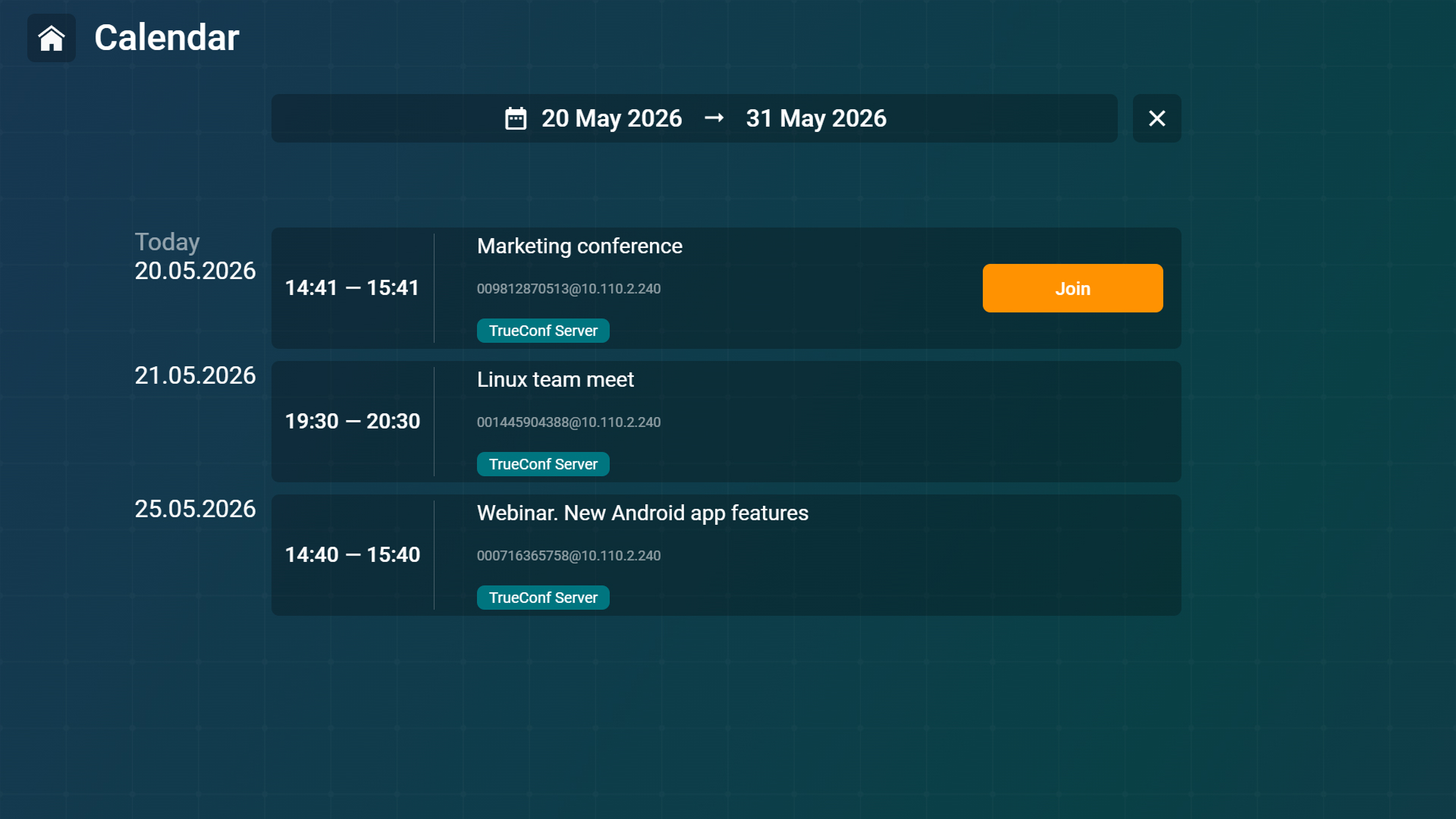Click TrueConf Server tag on Webinar event
This screenshot has width=1456, height=819.
pyautogui.click(x=543, y=598)
